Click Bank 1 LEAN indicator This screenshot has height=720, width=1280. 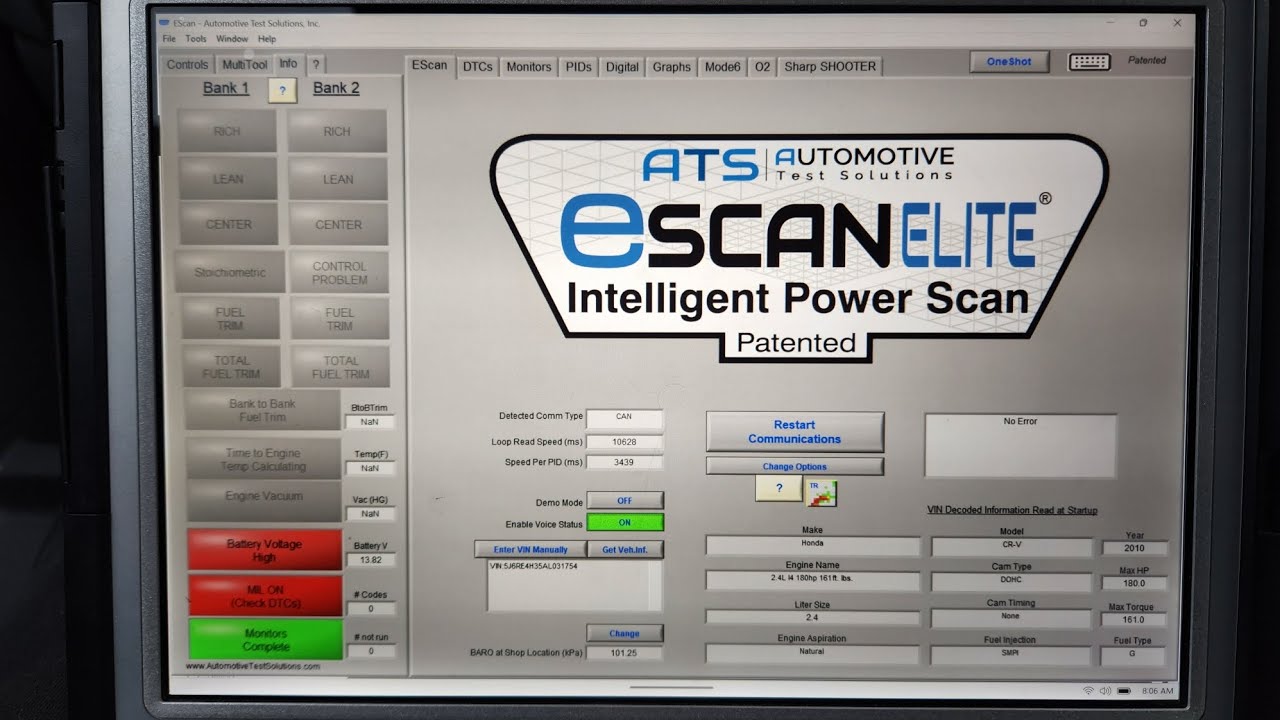pos(228,179)
